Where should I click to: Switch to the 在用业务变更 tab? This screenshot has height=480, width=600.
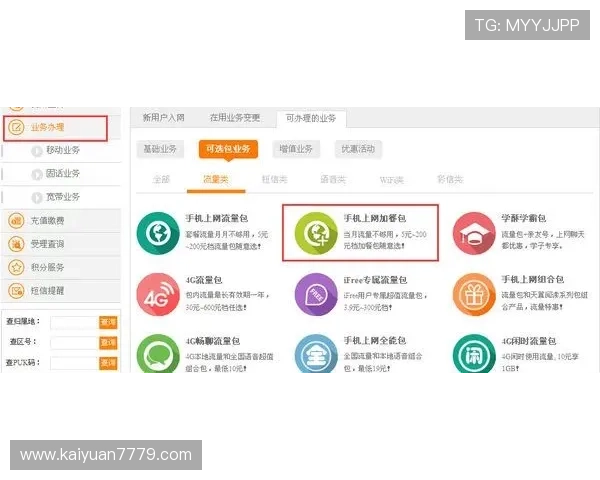click(x=235, y=118)
